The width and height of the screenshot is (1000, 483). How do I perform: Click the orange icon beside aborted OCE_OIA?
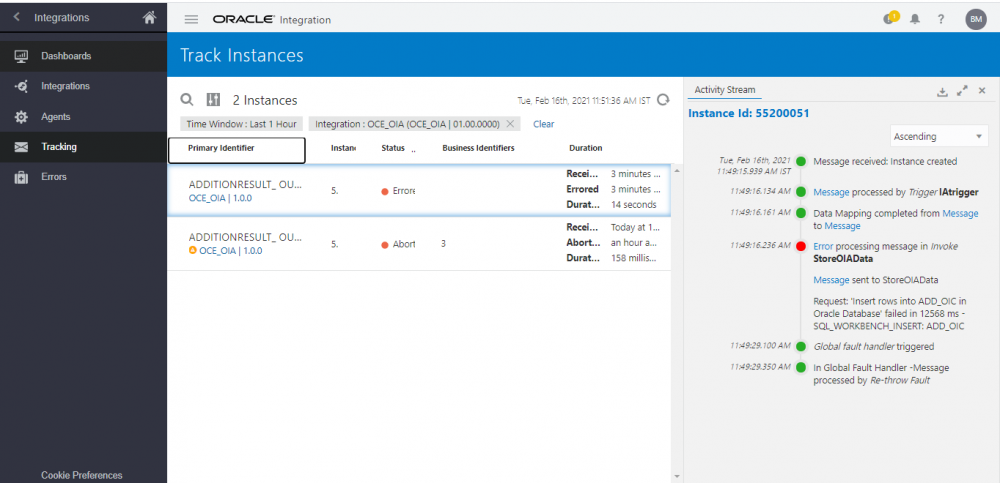point(193,250)
